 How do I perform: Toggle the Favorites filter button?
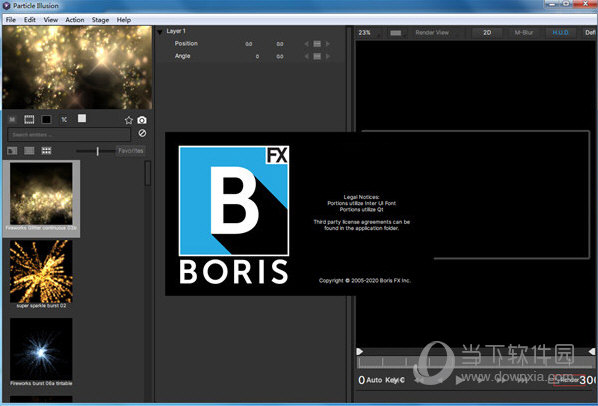click(x=130, y=151)
